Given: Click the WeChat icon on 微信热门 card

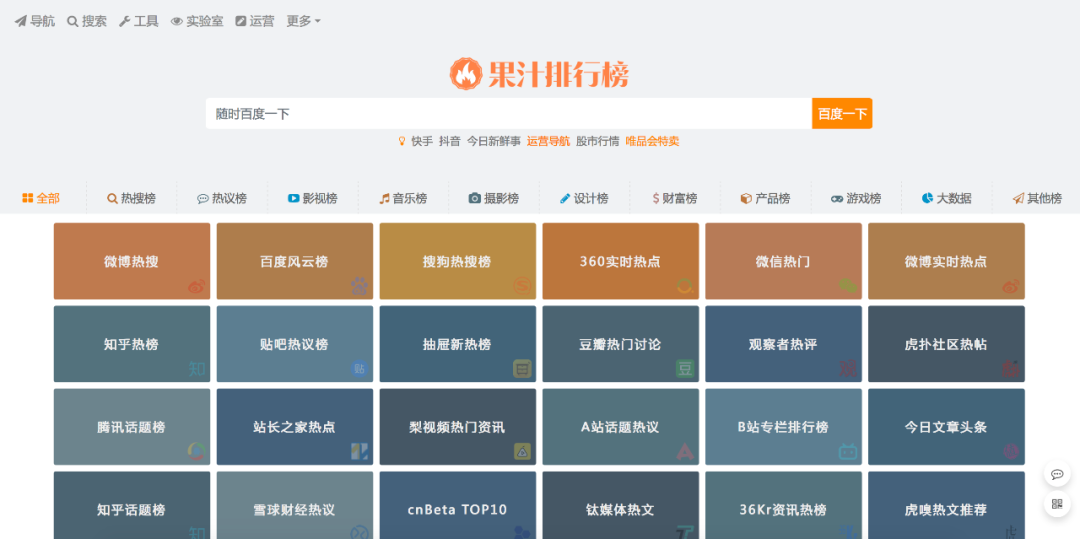Looking at the screenshot, I should 848,286.
